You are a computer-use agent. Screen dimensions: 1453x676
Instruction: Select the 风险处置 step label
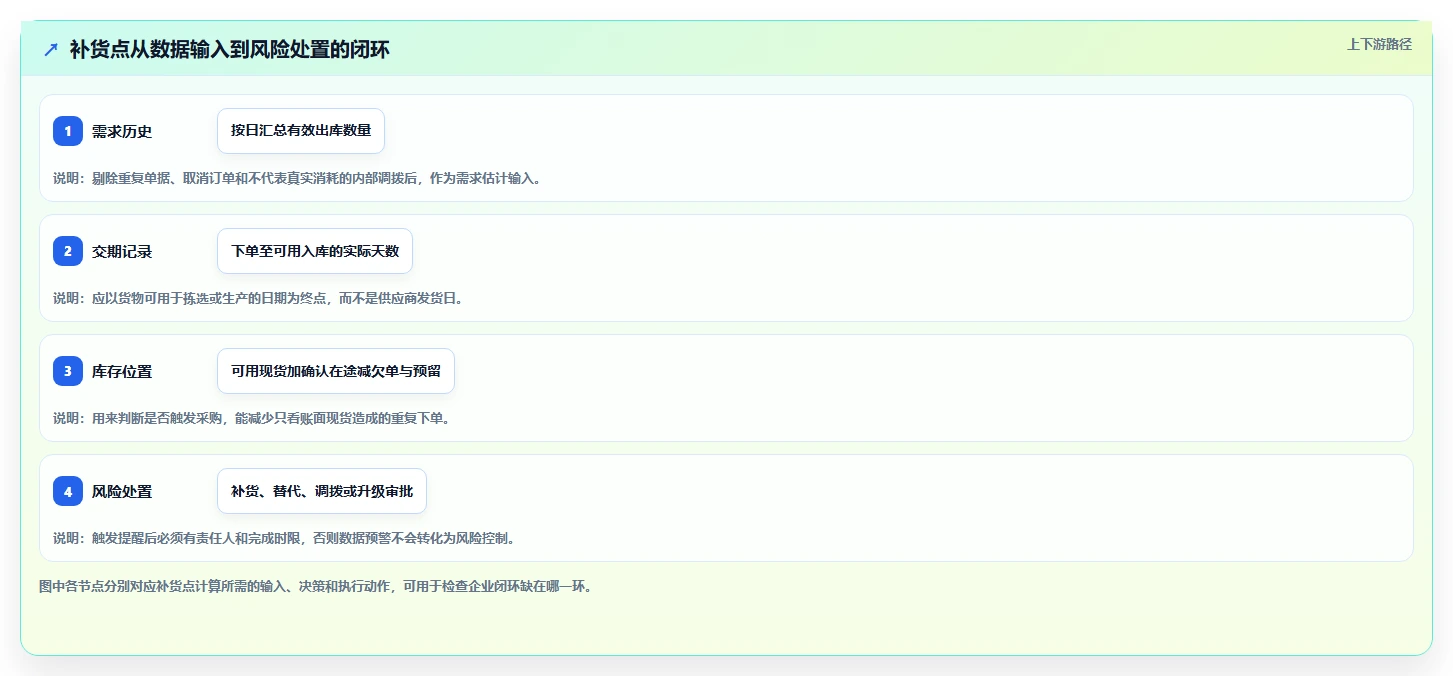pyautogui.click(x=122, y=491)
